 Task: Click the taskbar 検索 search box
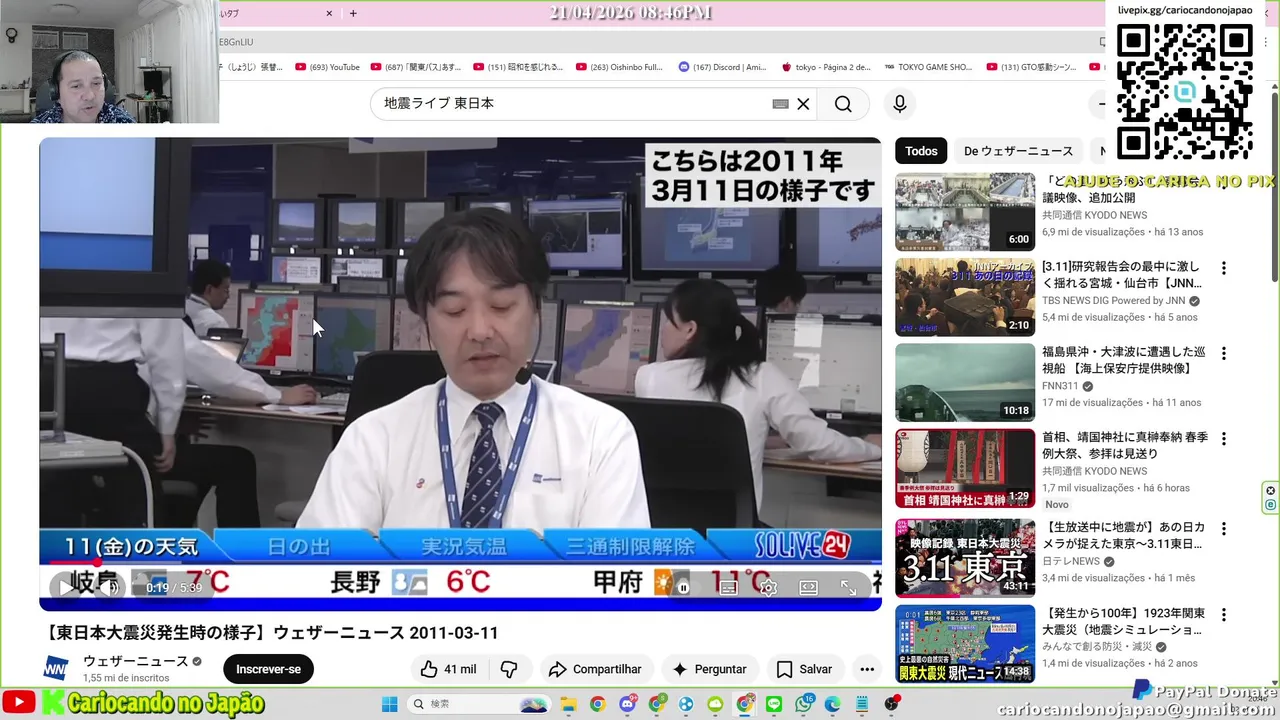point(479,704)
